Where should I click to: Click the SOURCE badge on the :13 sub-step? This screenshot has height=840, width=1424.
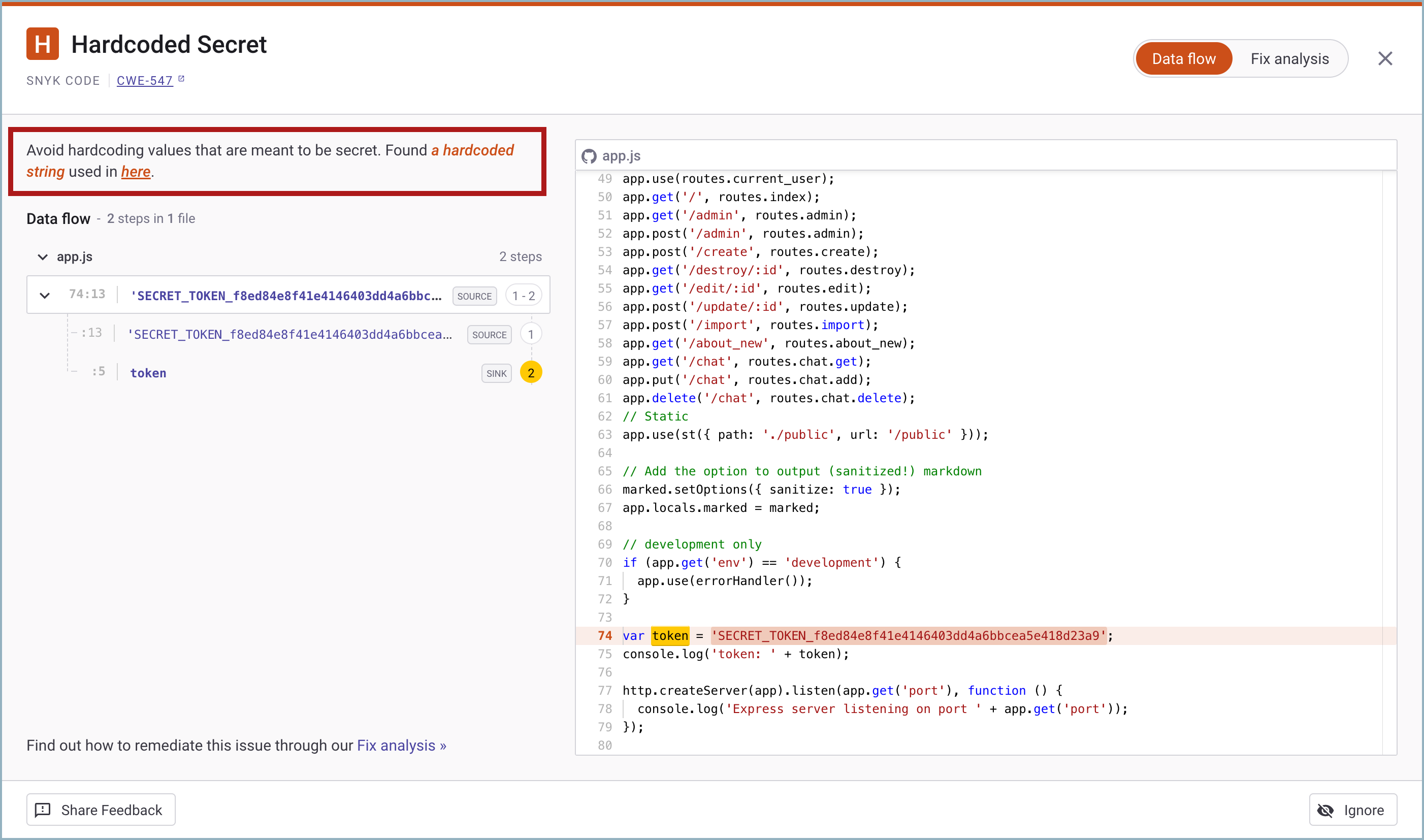pyautogui.click(x=489, y=335)
